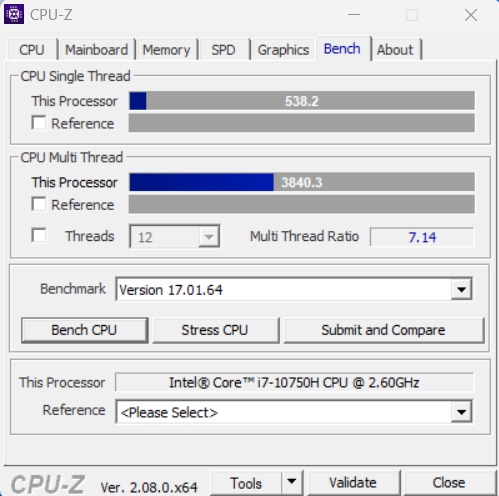Open the Mainboard tab

97,50
